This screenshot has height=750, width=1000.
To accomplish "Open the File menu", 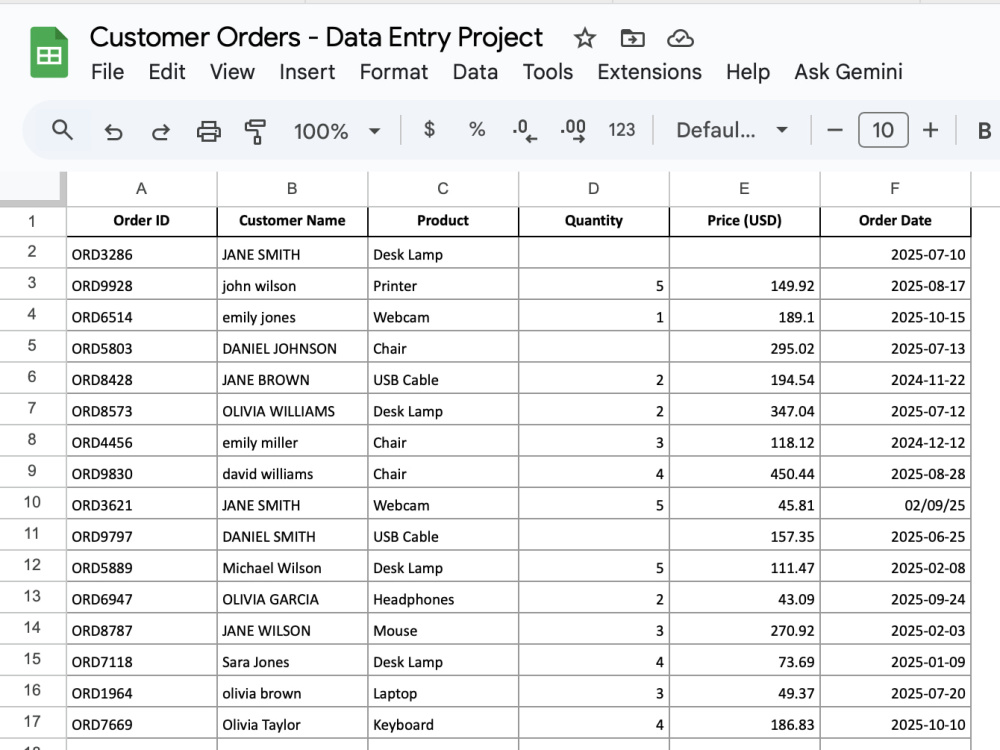I will pyautogui.click(x=107, y=72).
